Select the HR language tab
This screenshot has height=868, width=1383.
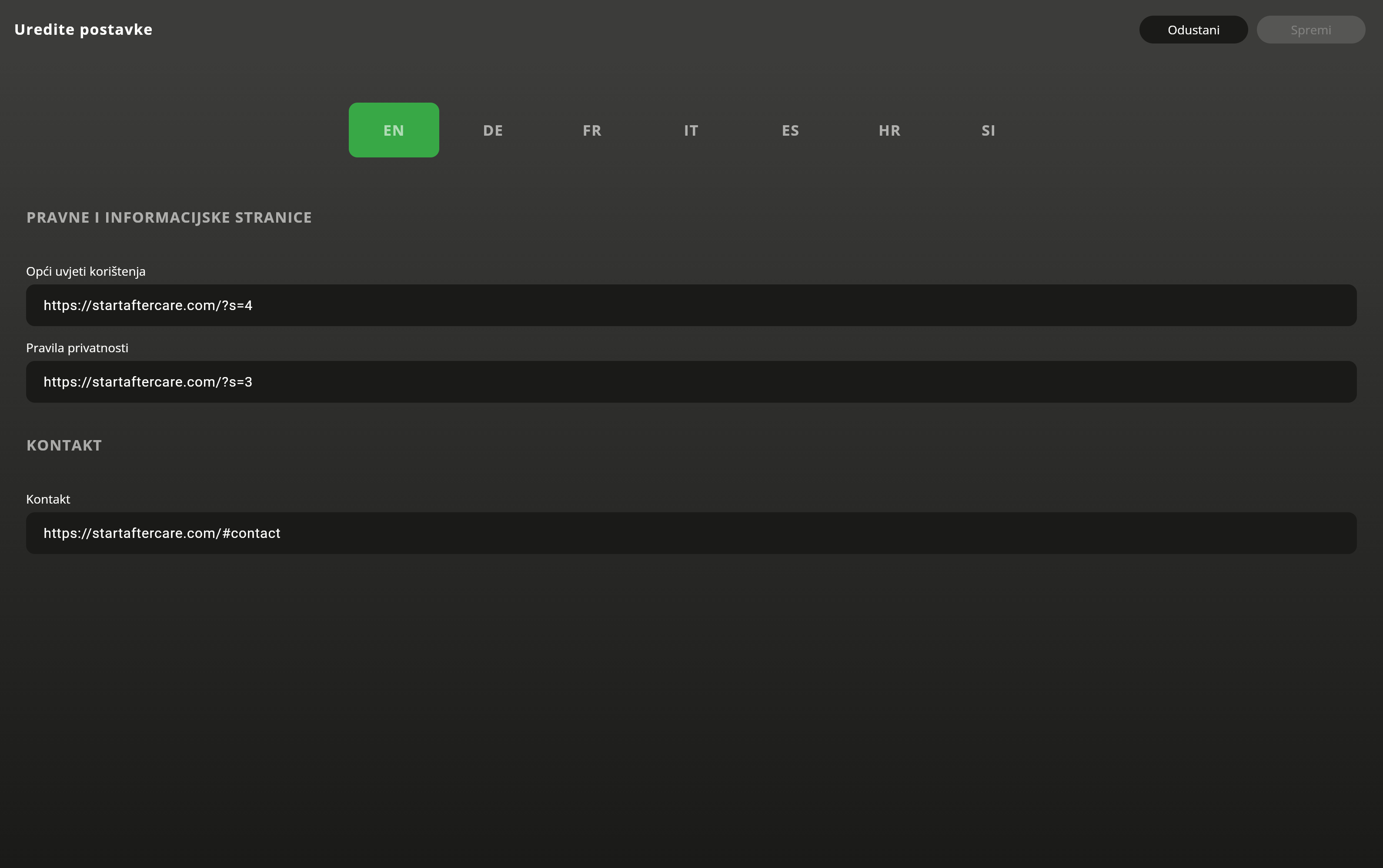889,130
